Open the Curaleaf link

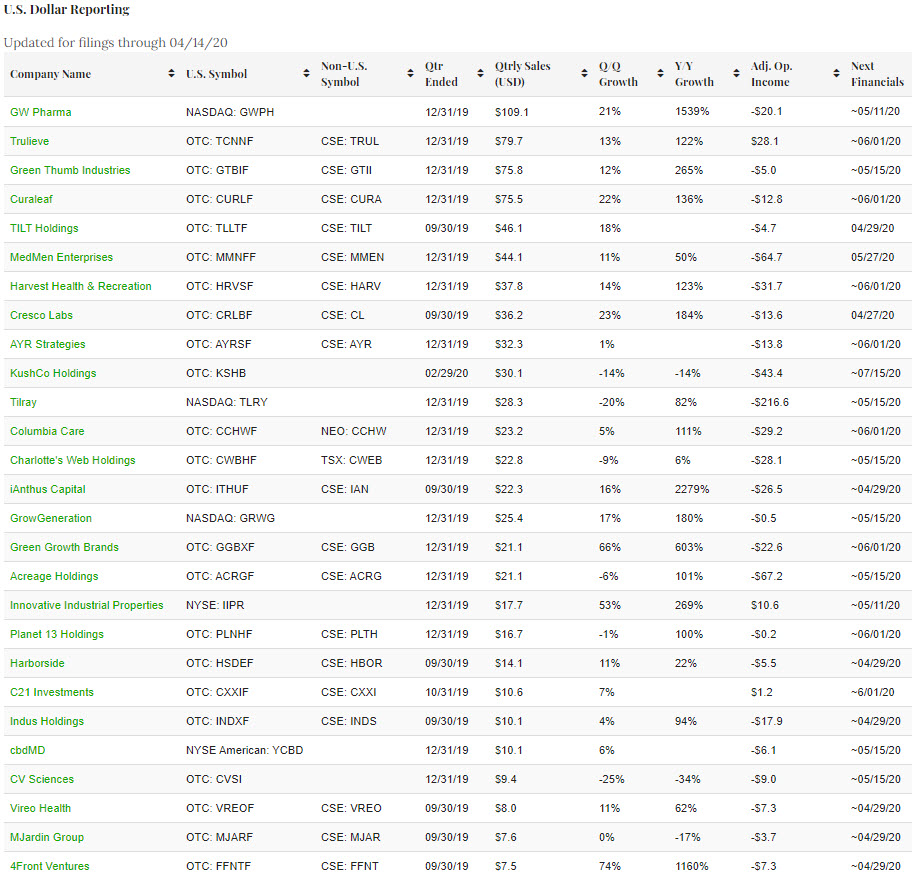coord(31,199)
